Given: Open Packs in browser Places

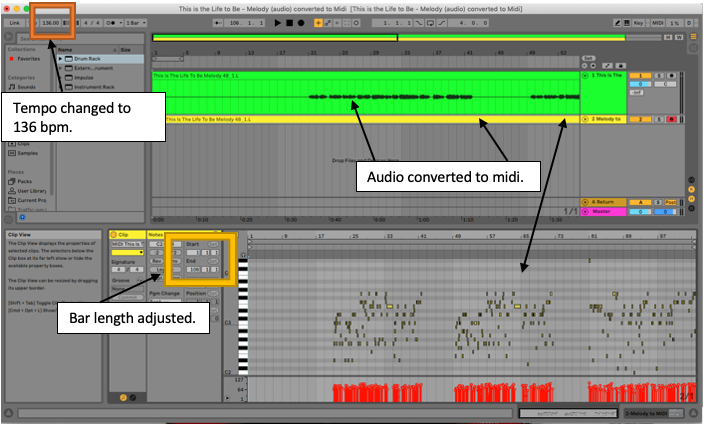Looking at the screenshot, I should point(24,181).
